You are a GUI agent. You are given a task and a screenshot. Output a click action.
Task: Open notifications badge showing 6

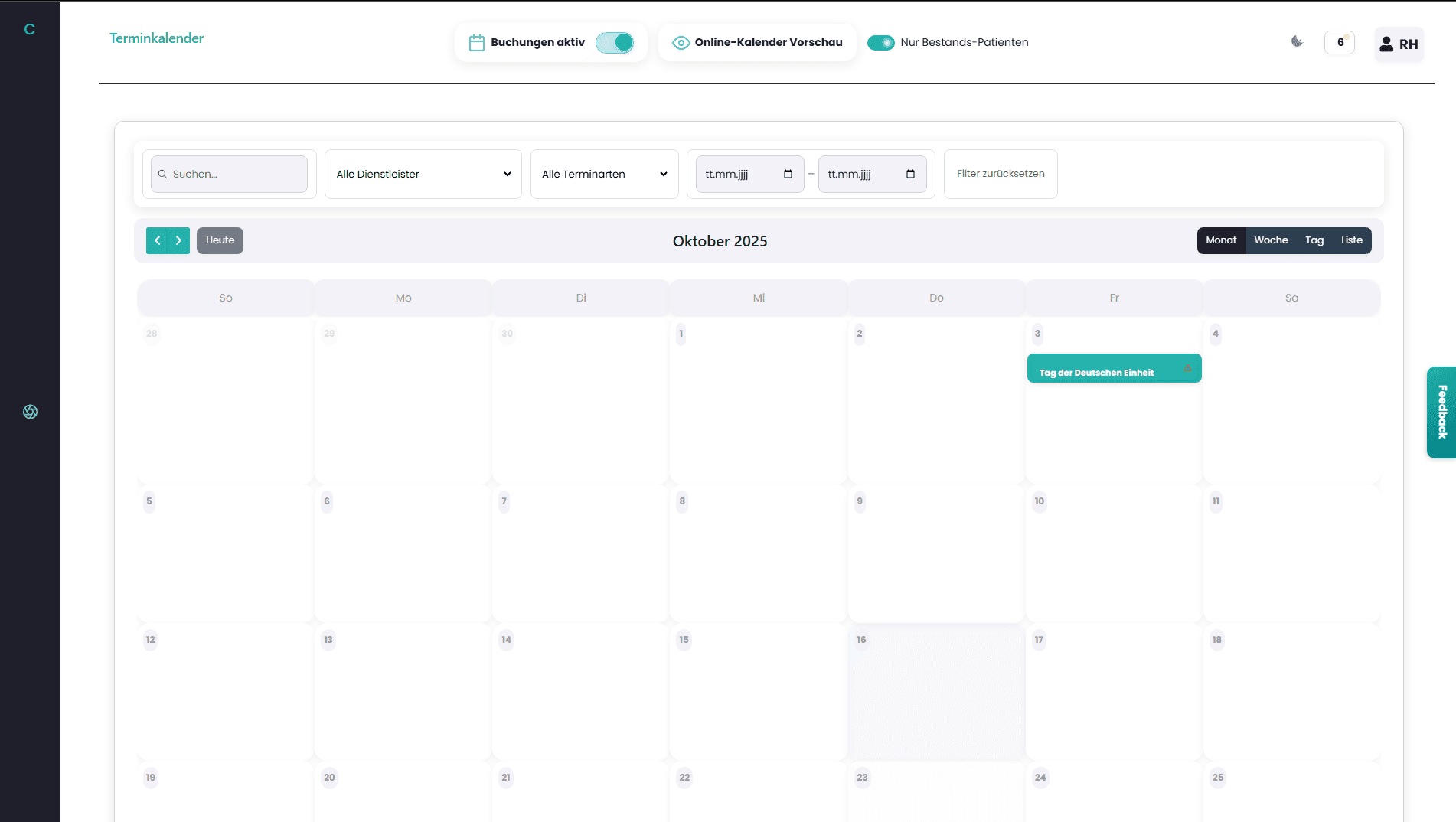(1340, 42)
